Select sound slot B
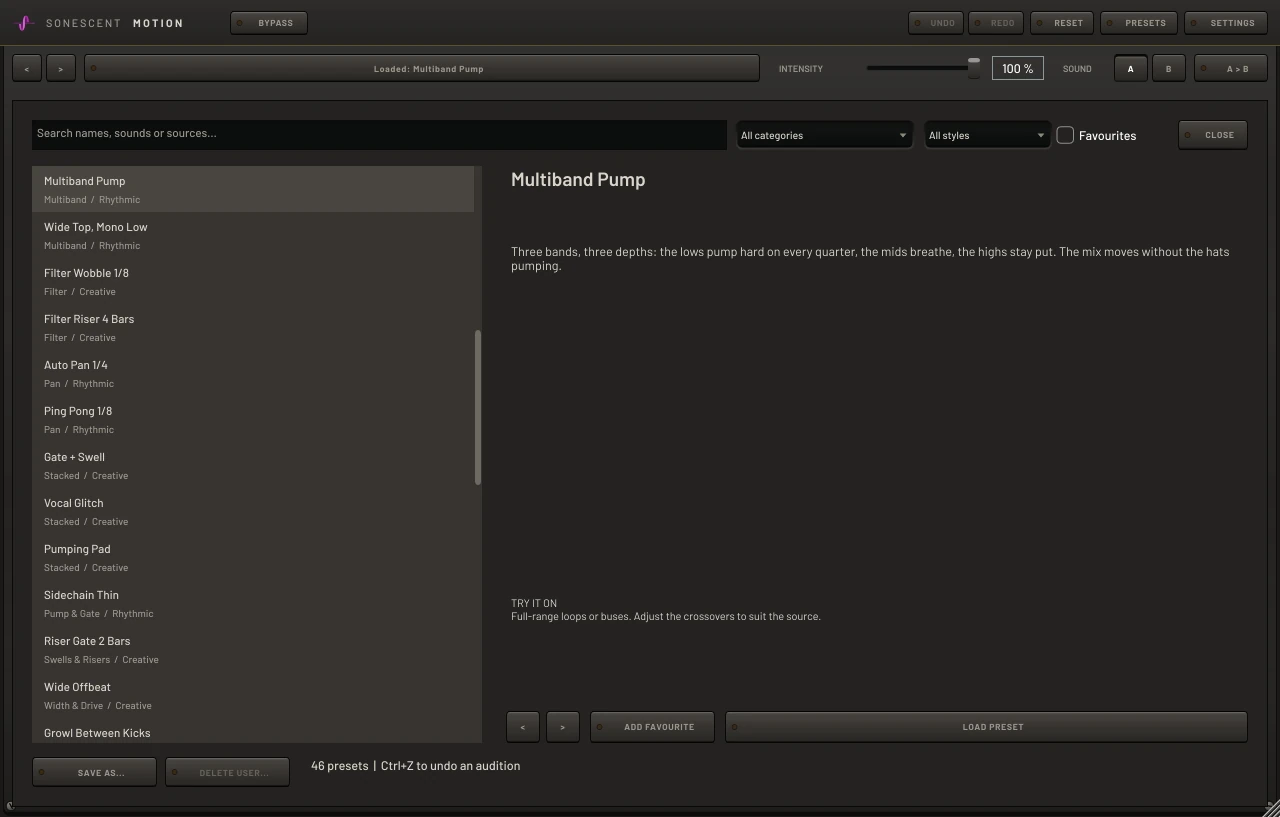 (x=1168, y=69)
